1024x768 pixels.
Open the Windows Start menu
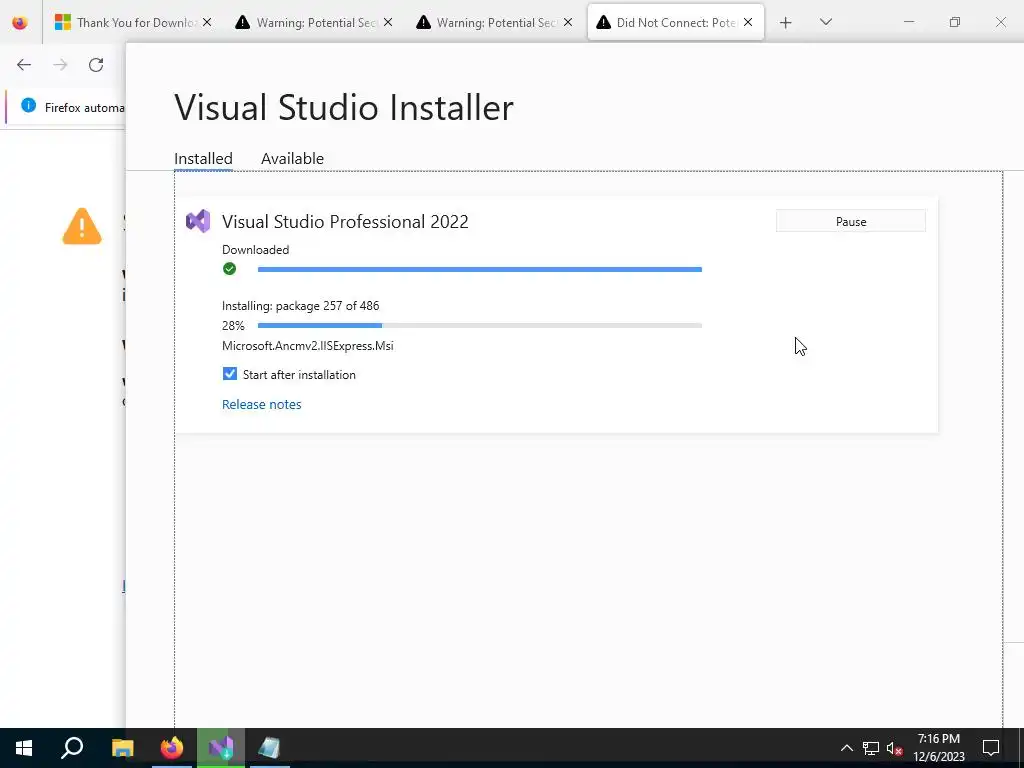pos(24,748)
